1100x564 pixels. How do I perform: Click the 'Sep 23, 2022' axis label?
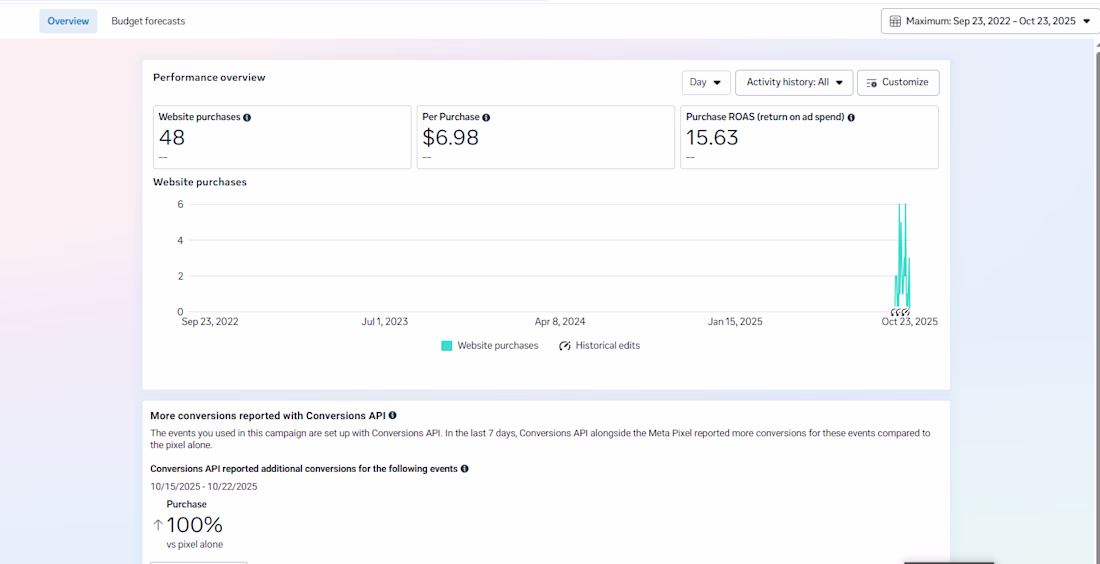click(x=210, y=322)
